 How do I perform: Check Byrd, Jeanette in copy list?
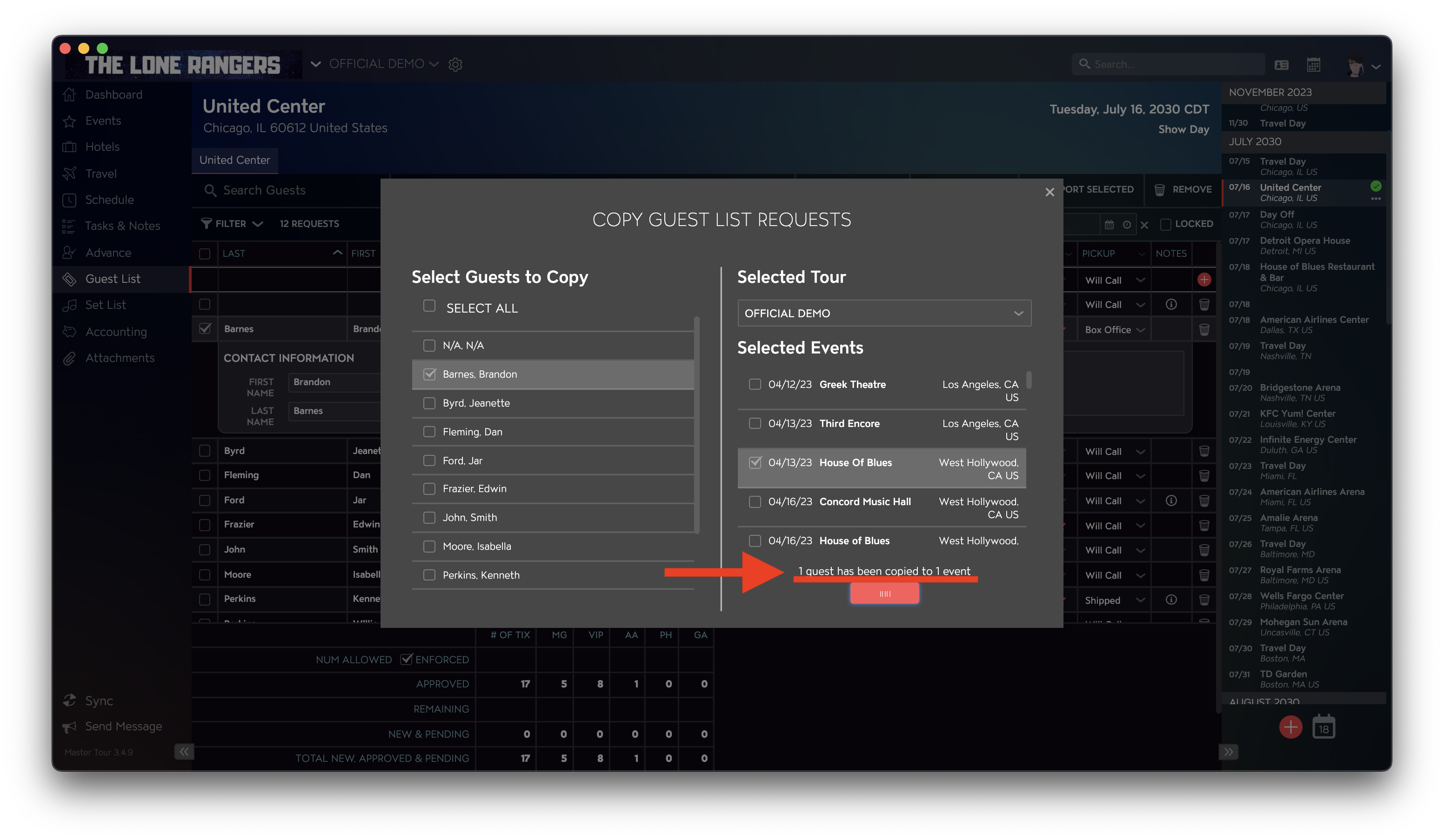pos(429,403)
